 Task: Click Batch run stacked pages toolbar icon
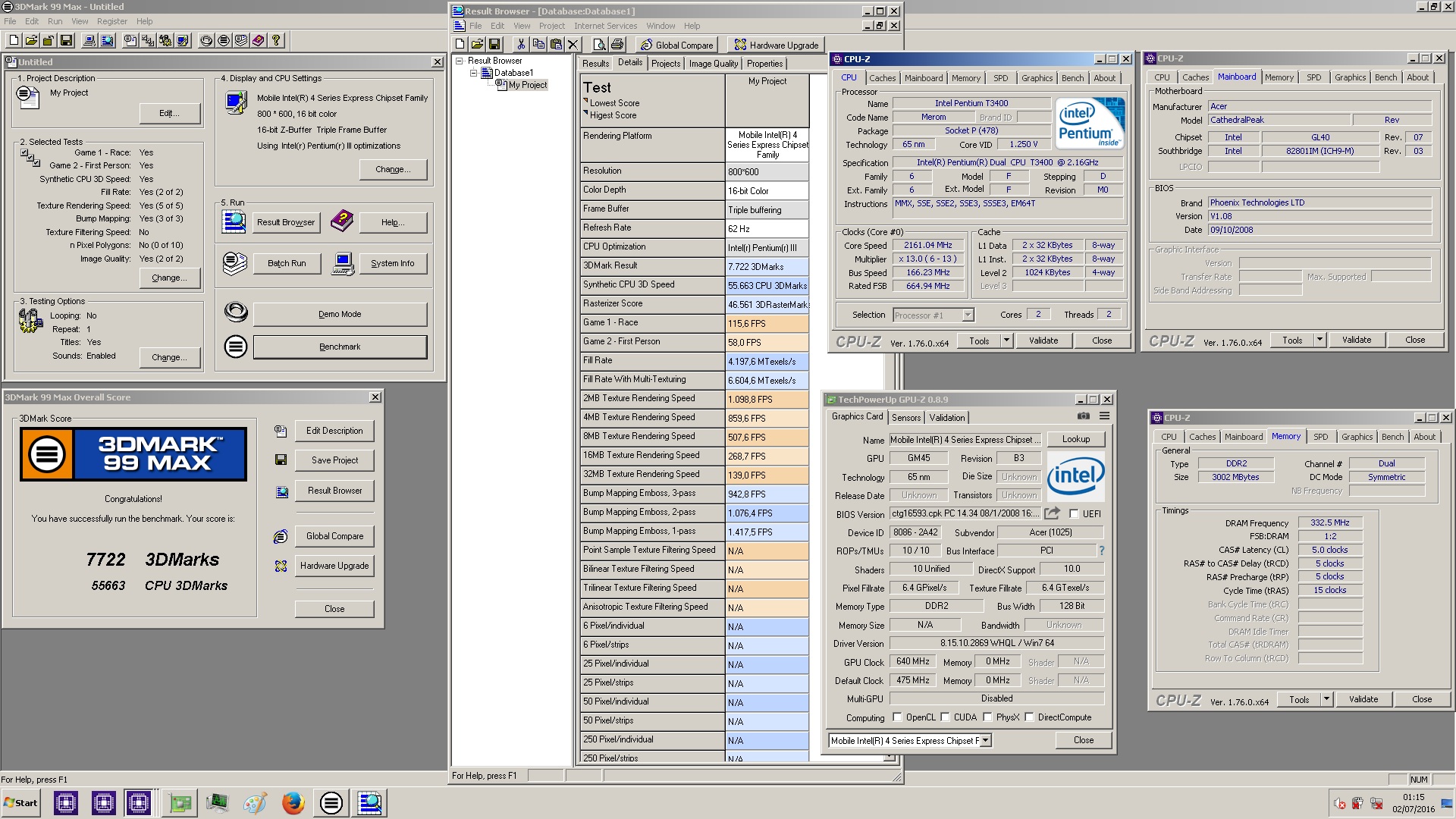click(241, 41)
